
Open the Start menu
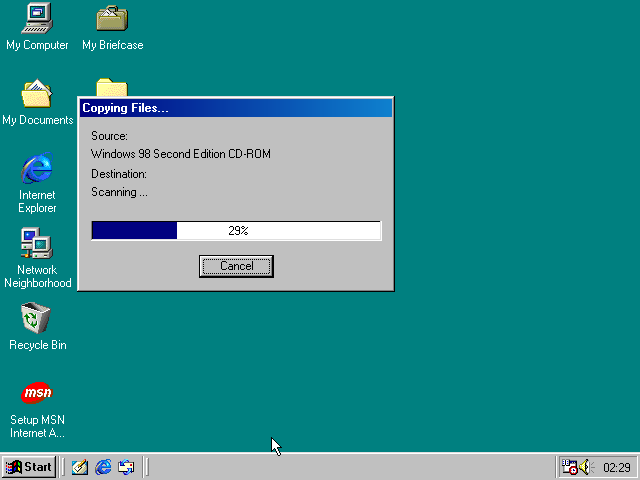click(x=29, y=467)
